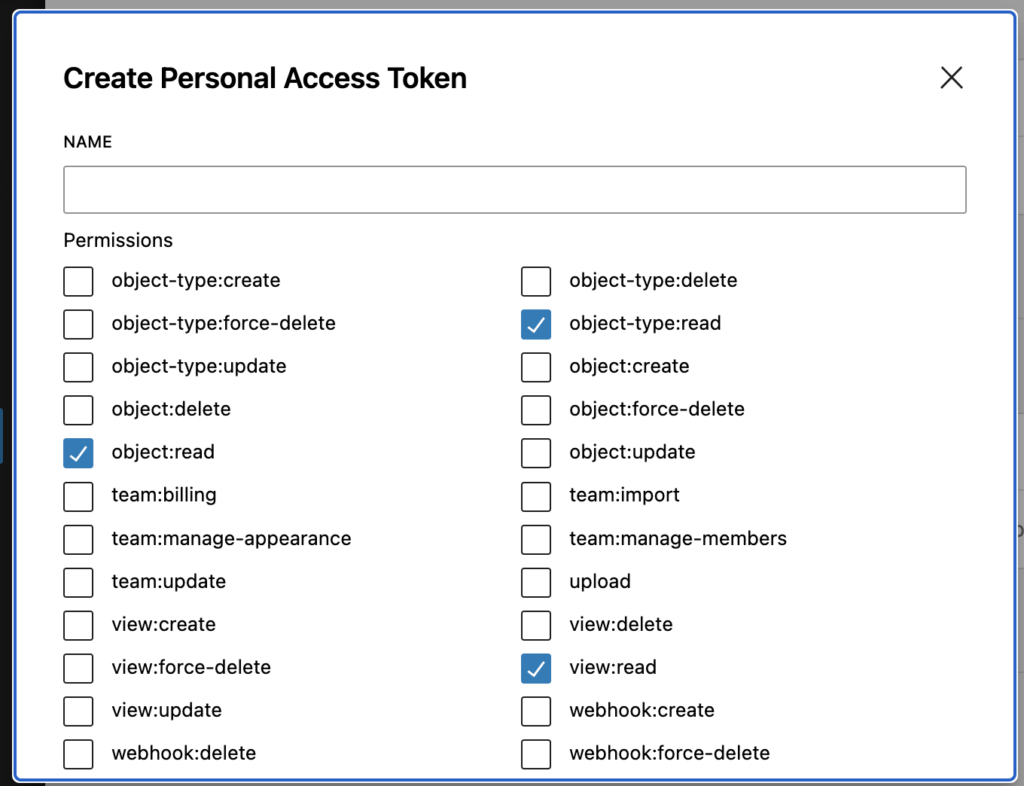The image size is (1024, 786).
Task: Enable the webhook:create permission
Action: 536,711
